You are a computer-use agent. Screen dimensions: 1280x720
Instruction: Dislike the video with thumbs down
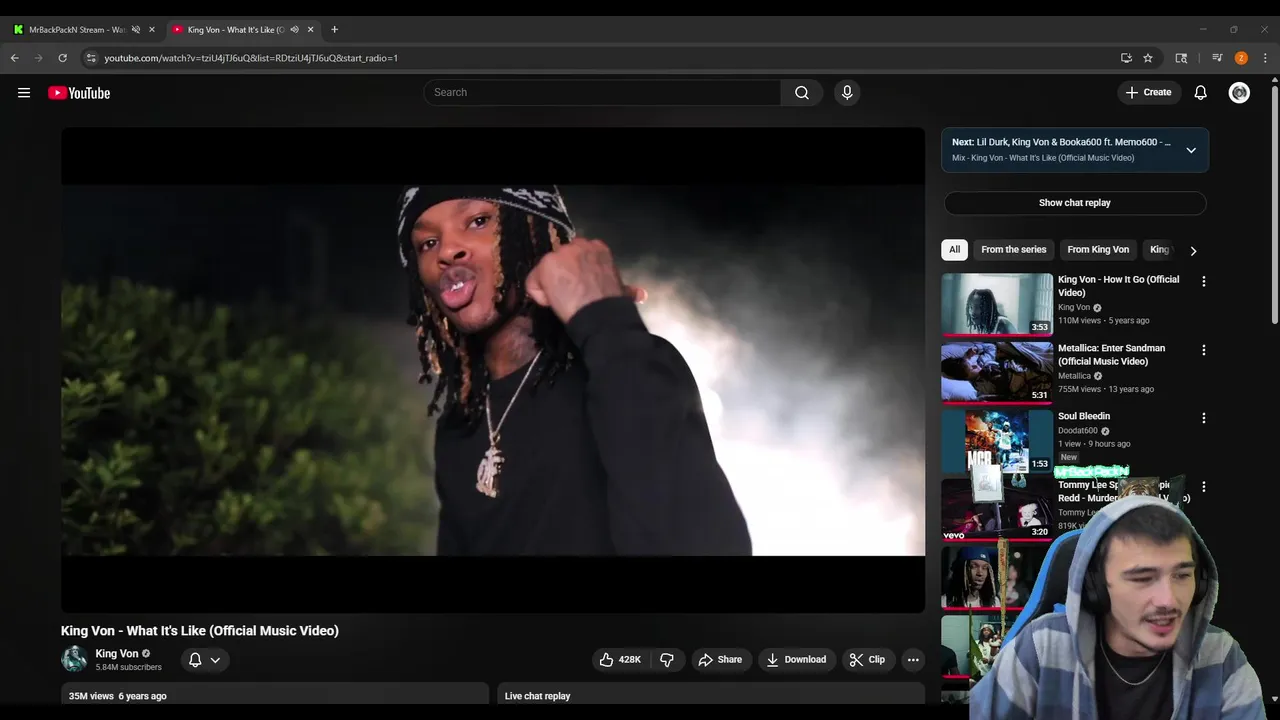(x=667, y=659)
